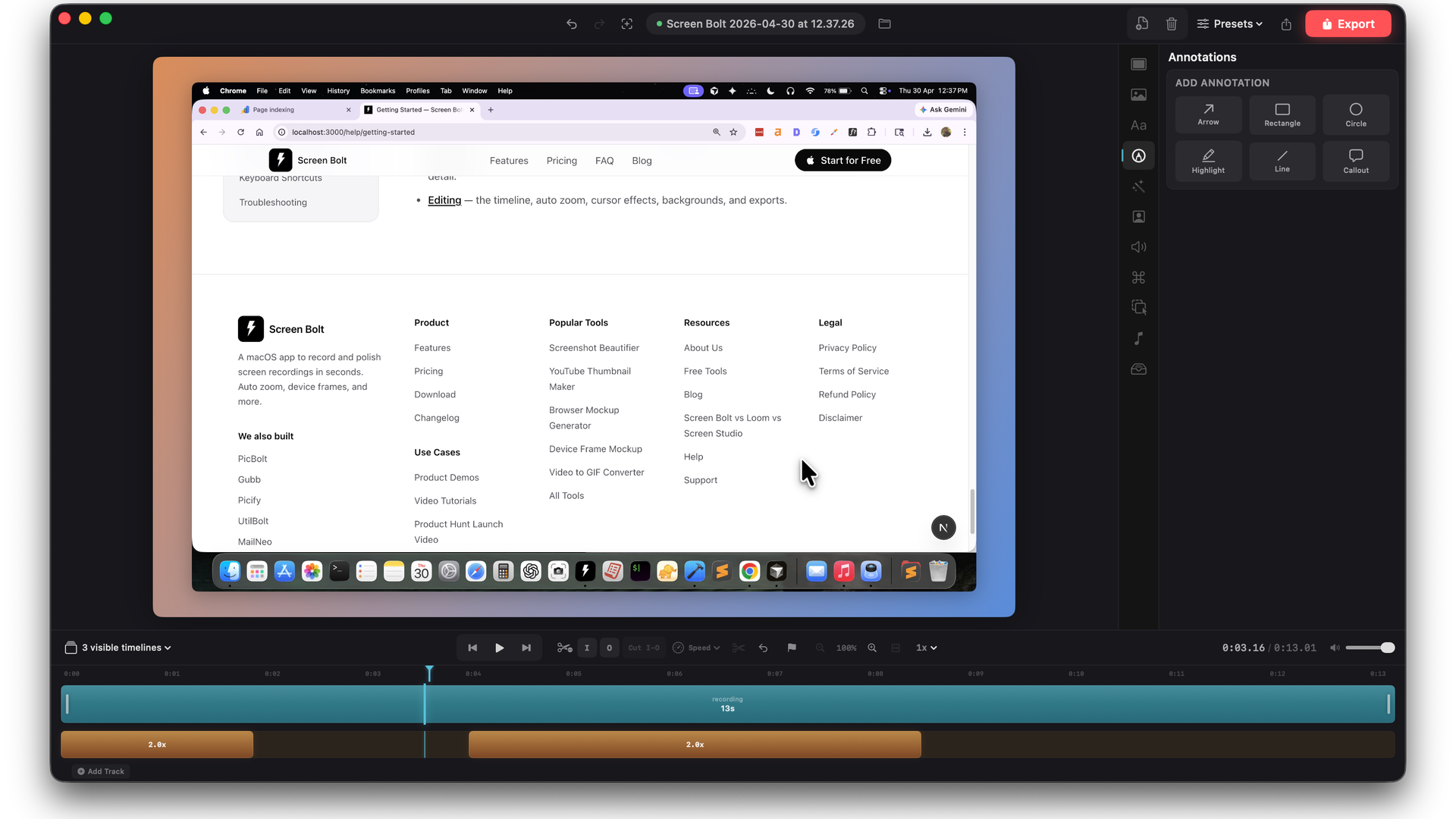Click the undo arrow in title bar
Viewport: 1456px width, 819px height.
click(572, 24)
